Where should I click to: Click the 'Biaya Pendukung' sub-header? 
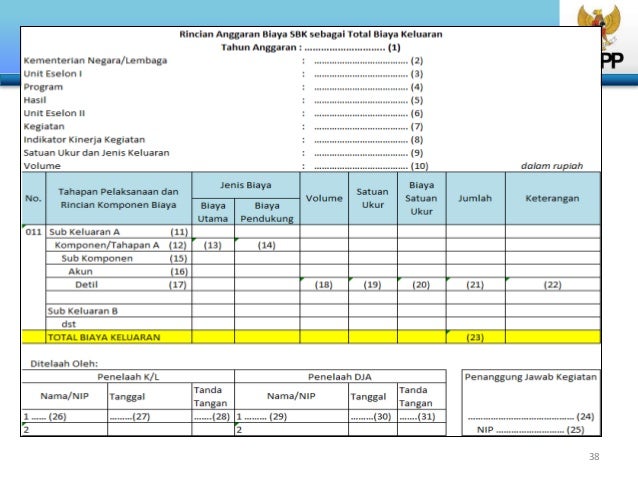tap(267, 212)
